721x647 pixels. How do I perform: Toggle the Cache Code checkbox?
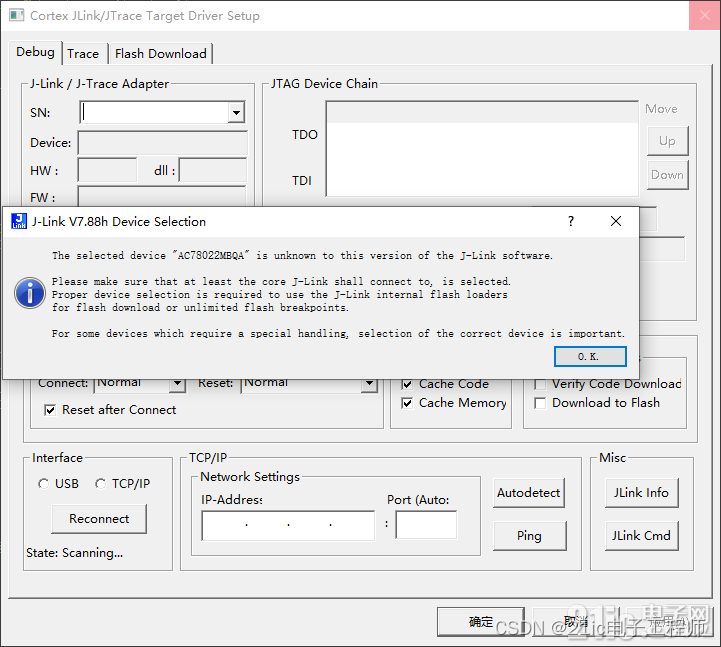(x=407, y=384)
